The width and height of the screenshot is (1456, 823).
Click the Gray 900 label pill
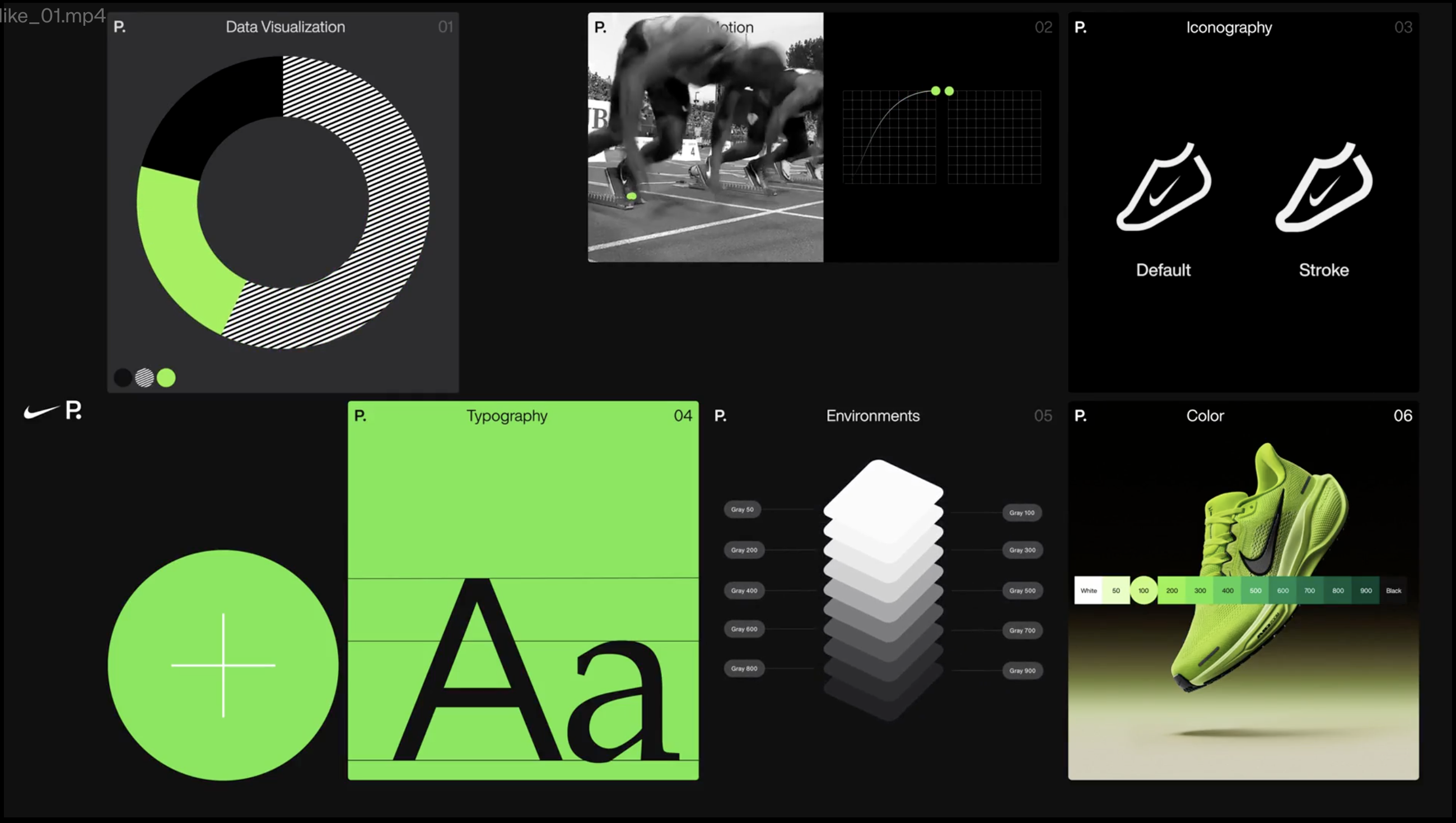(1022, 671)
